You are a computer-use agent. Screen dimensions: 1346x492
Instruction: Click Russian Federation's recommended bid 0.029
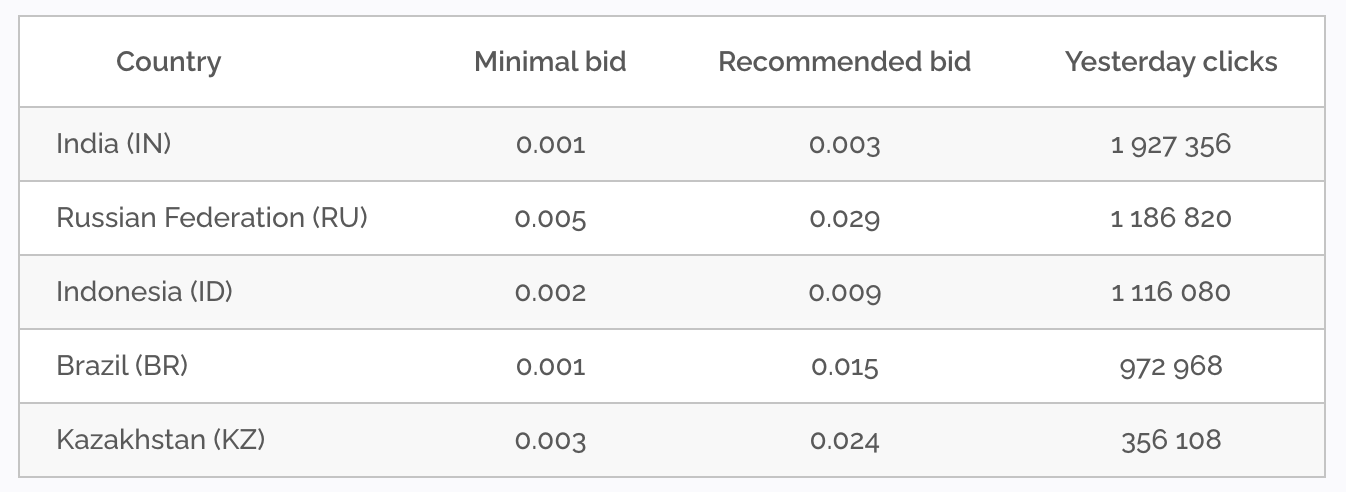844,219
